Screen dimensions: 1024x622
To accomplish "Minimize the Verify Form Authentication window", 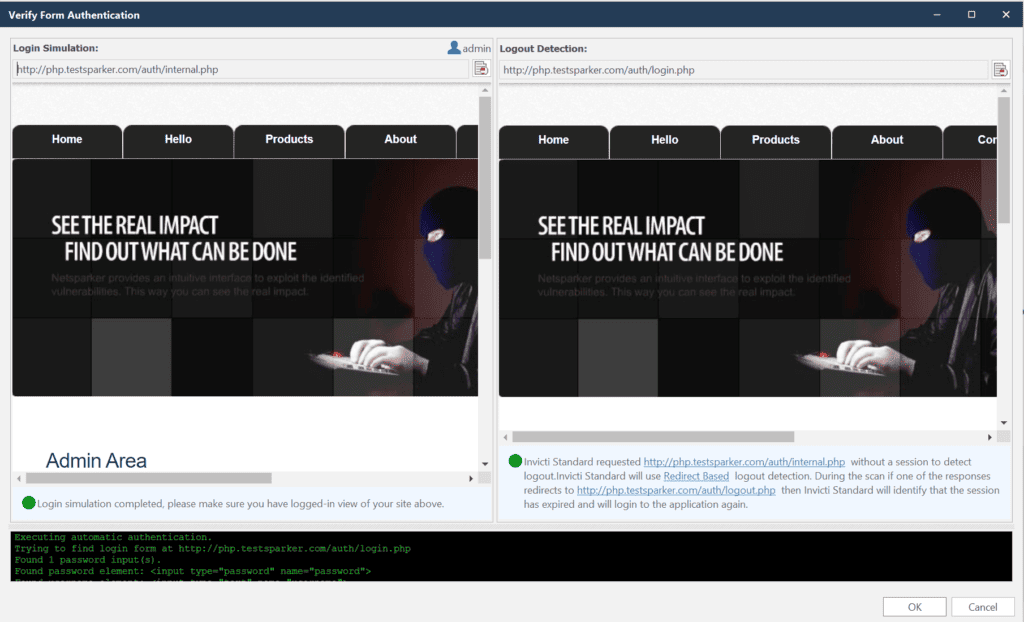I will coord(936,14).
